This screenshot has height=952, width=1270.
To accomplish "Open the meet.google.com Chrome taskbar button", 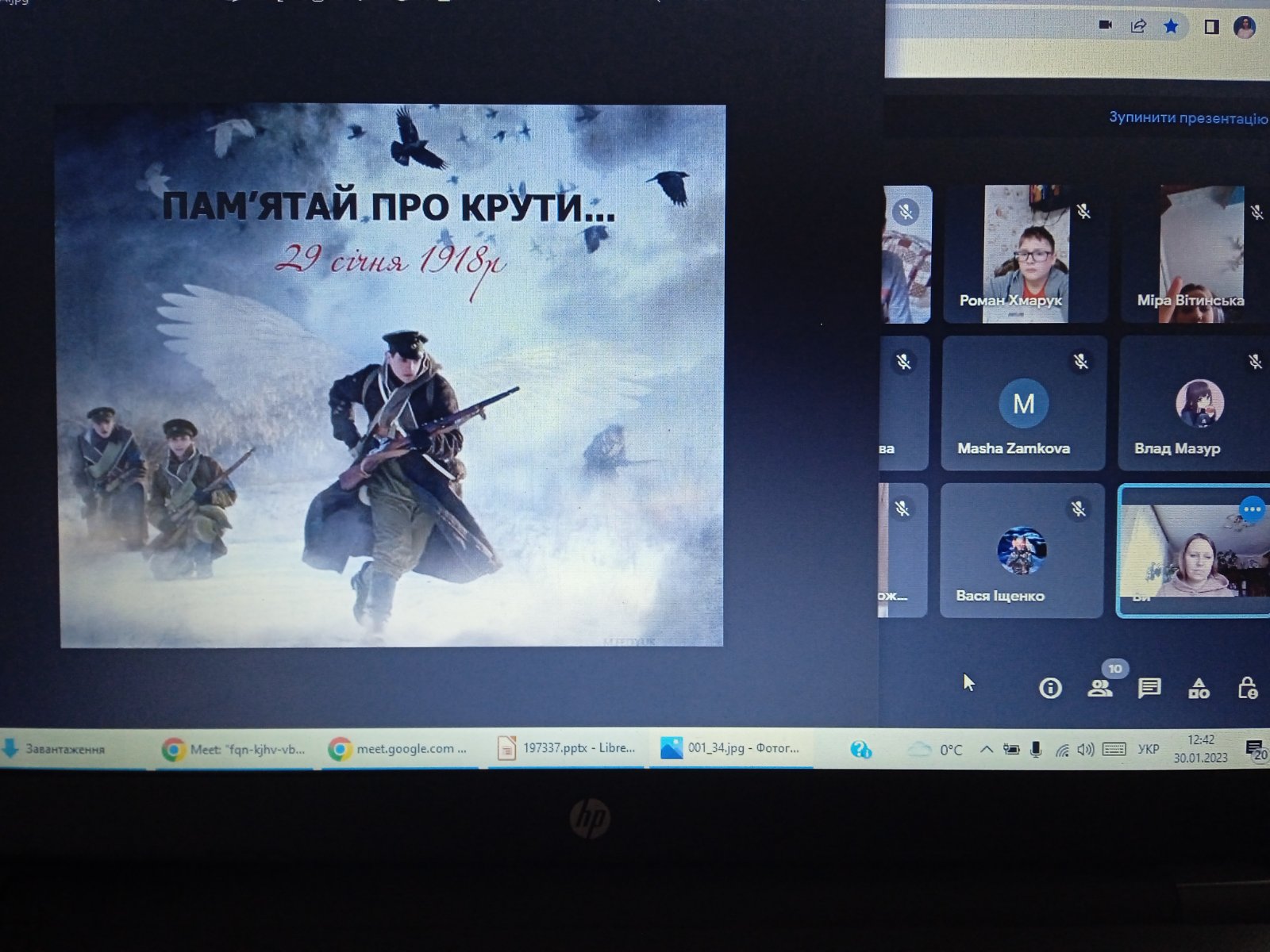I will (398, 748).
